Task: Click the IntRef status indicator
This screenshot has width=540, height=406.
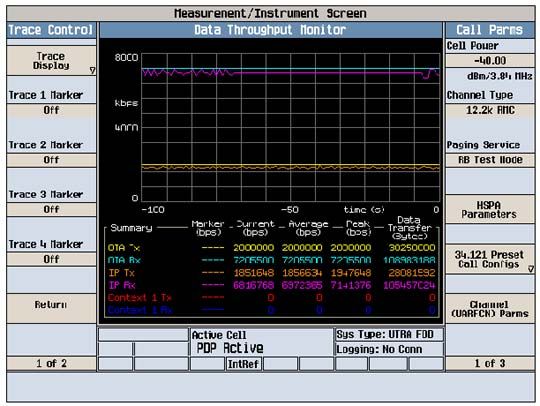Action: (243, 364)
